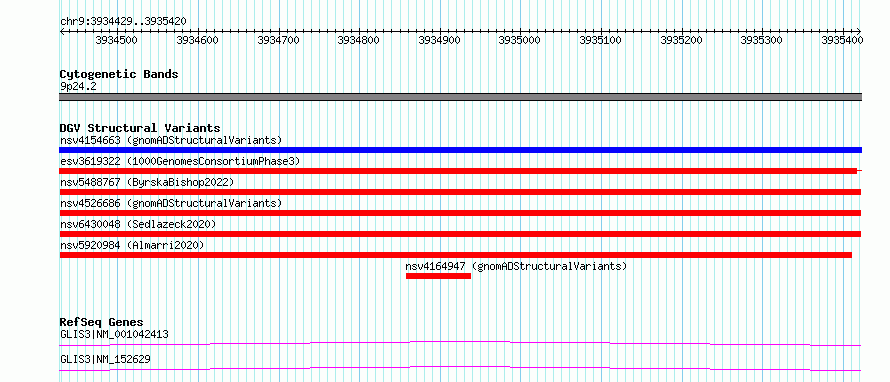Click the red bar under nsv4526686
The width and height of the screenshot is (890, 382).
tap(460, 213)
